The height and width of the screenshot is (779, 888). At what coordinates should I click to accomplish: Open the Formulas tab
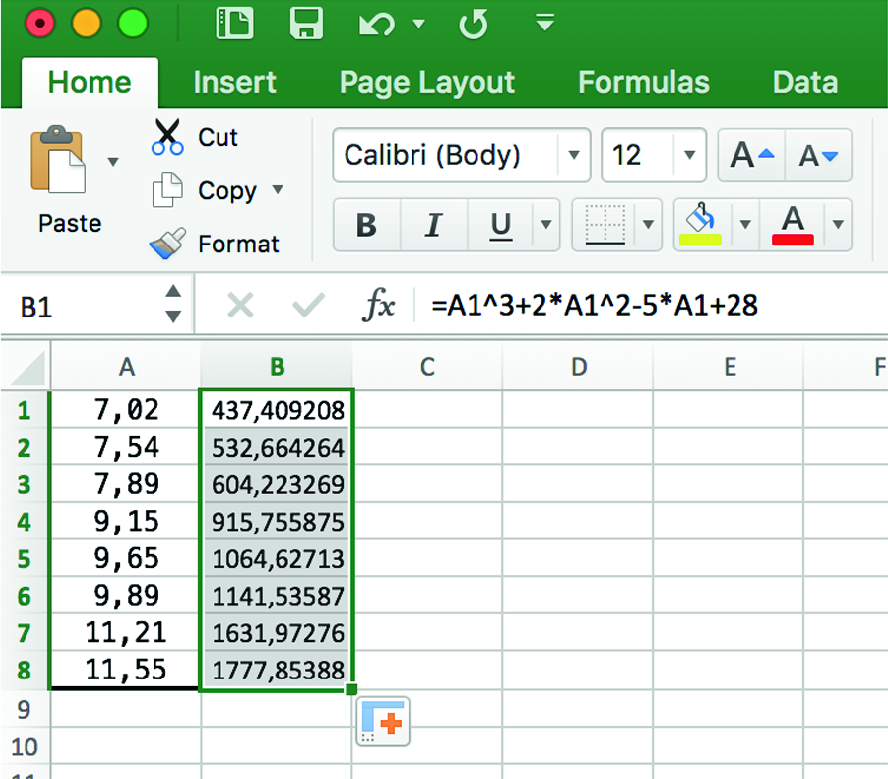(x=644, y=83)
